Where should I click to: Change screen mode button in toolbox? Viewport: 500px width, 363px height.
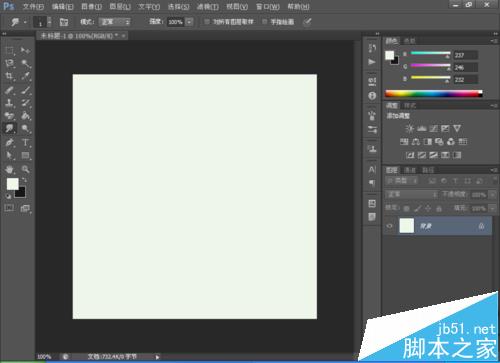point(25,209)
